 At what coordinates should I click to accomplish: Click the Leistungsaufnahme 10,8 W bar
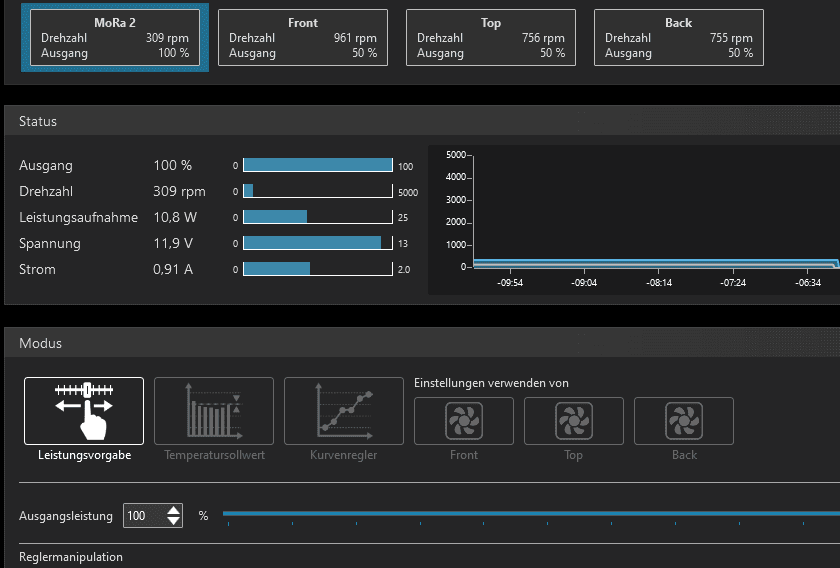pyautogui.click(x=318, y=217)
